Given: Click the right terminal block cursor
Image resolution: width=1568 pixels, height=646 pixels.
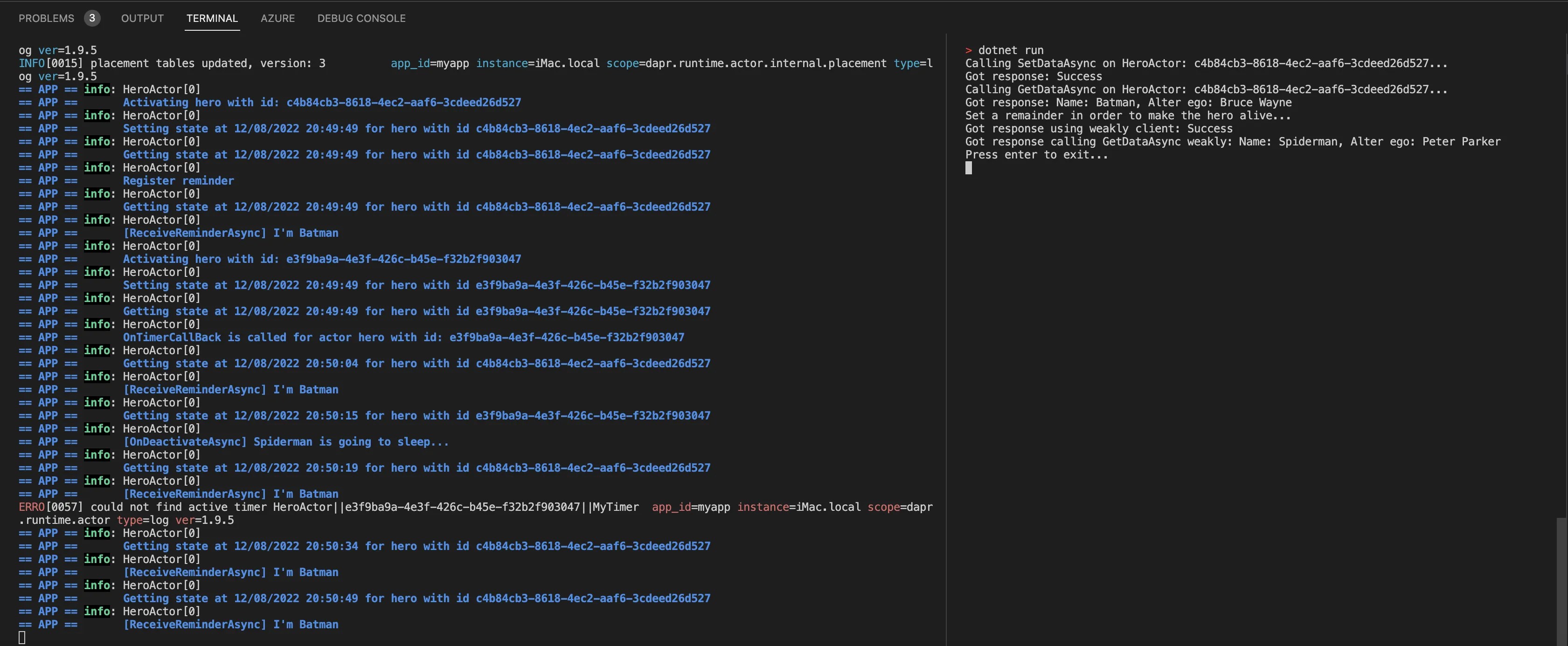Looking at the screenshot, I should pyautogui.click(x=968, y=168).
